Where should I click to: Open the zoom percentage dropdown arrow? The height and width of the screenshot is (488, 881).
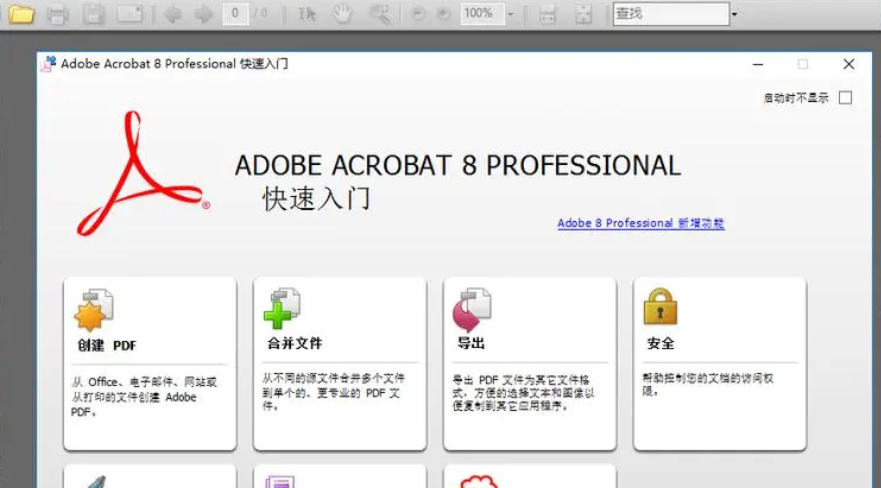(x=511, y=15)
